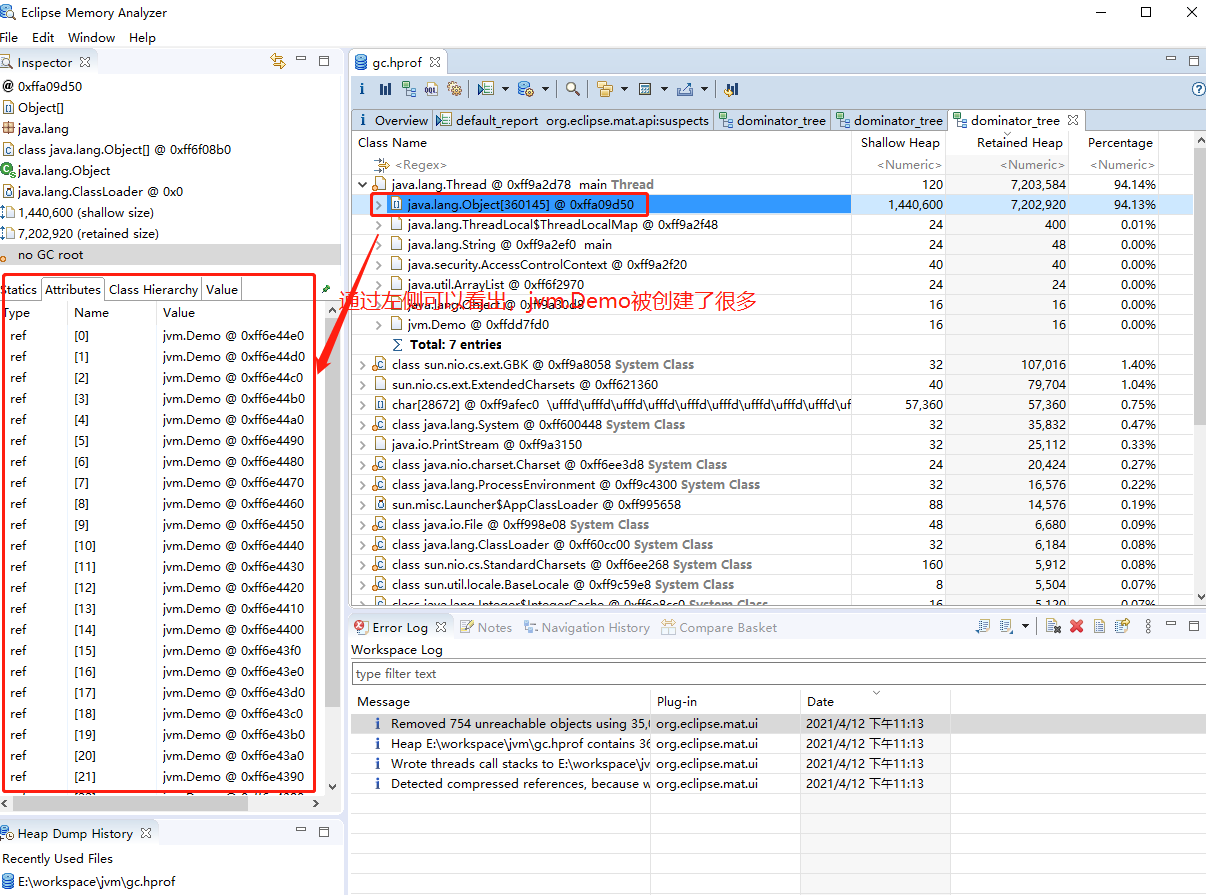The height and width of the screenshot is (895, 1206).
Task: Open Dominator Tree from gc.hprof toolbar
Action: [x=409, y=89]
